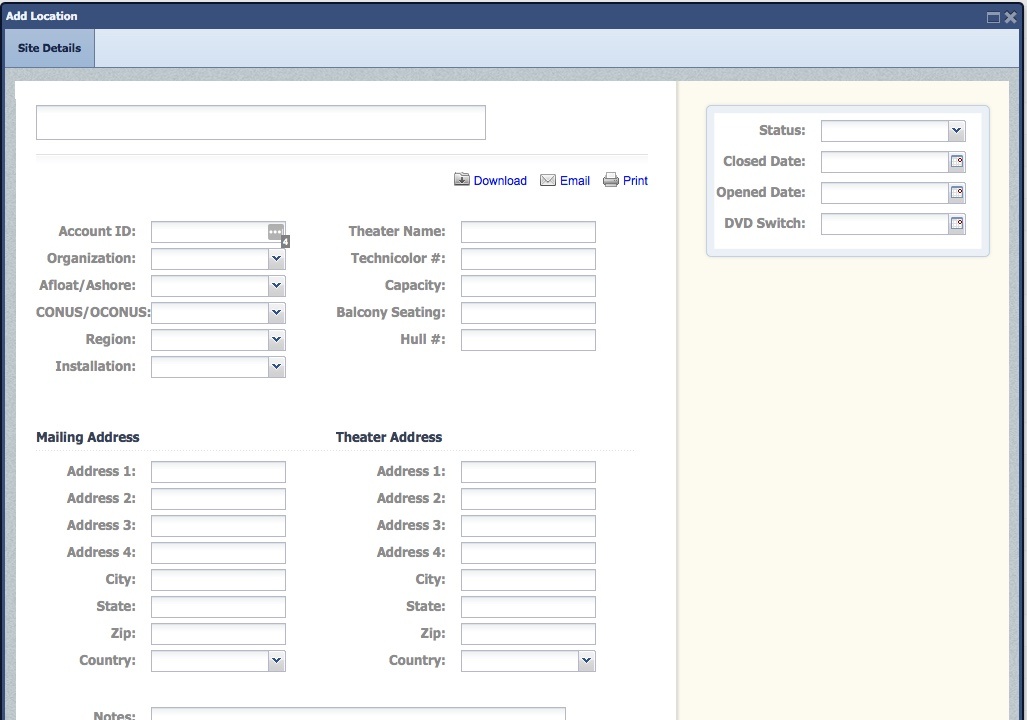Open the Closed Date calendar picker
Screen dimensions: 1027x720
[x=957, y=162]
